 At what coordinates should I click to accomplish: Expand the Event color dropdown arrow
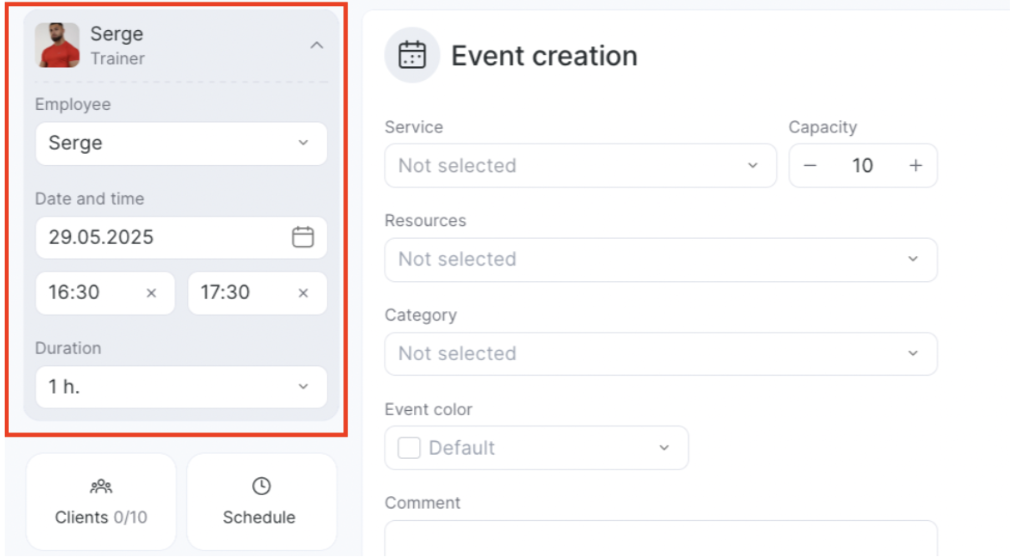[x=664, y=448]
